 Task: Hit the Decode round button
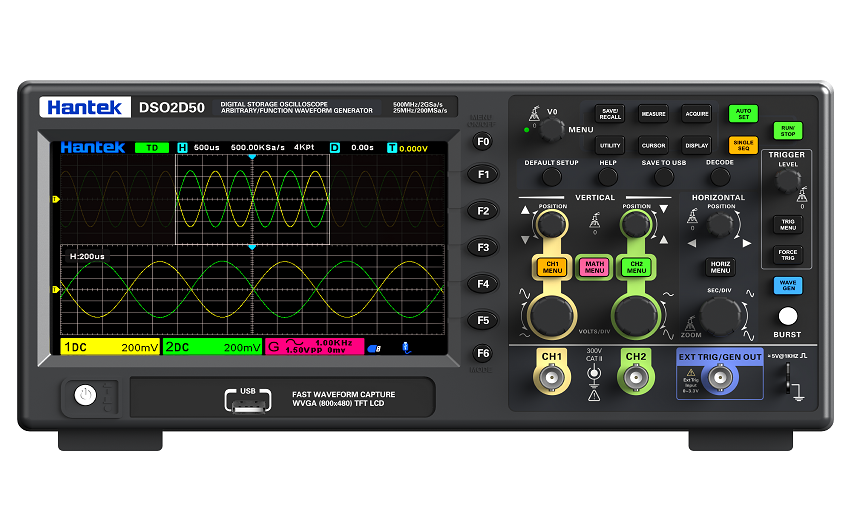(720, 177)
